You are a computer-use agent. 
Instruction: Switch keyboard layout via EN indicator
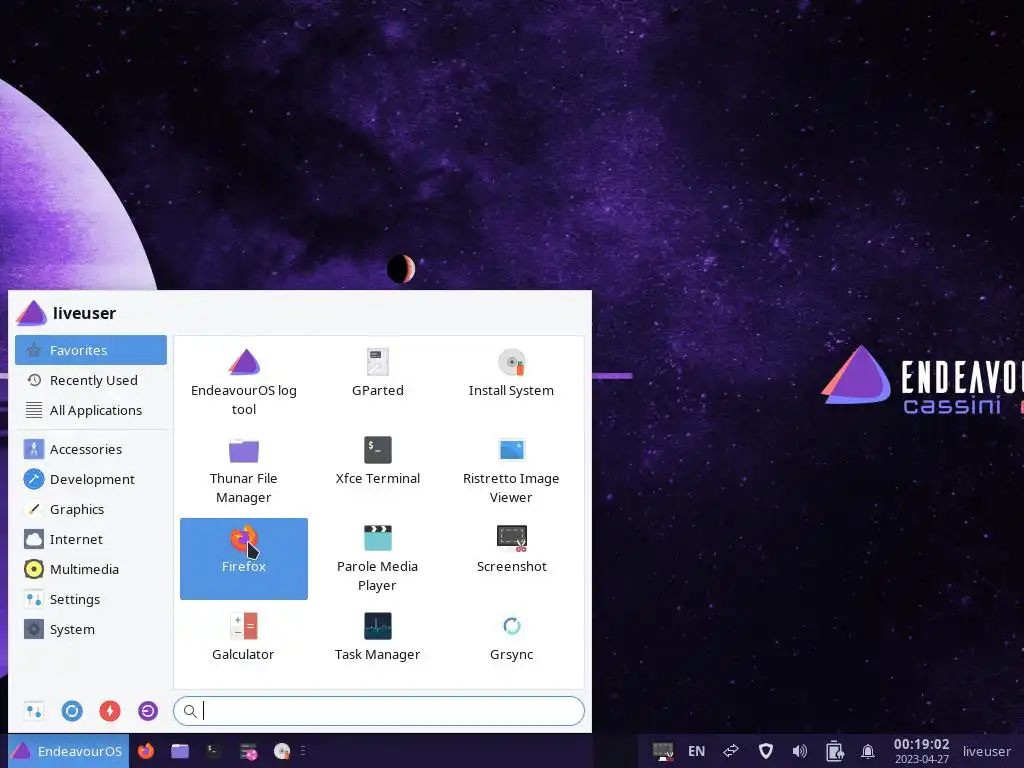(696, 752)
